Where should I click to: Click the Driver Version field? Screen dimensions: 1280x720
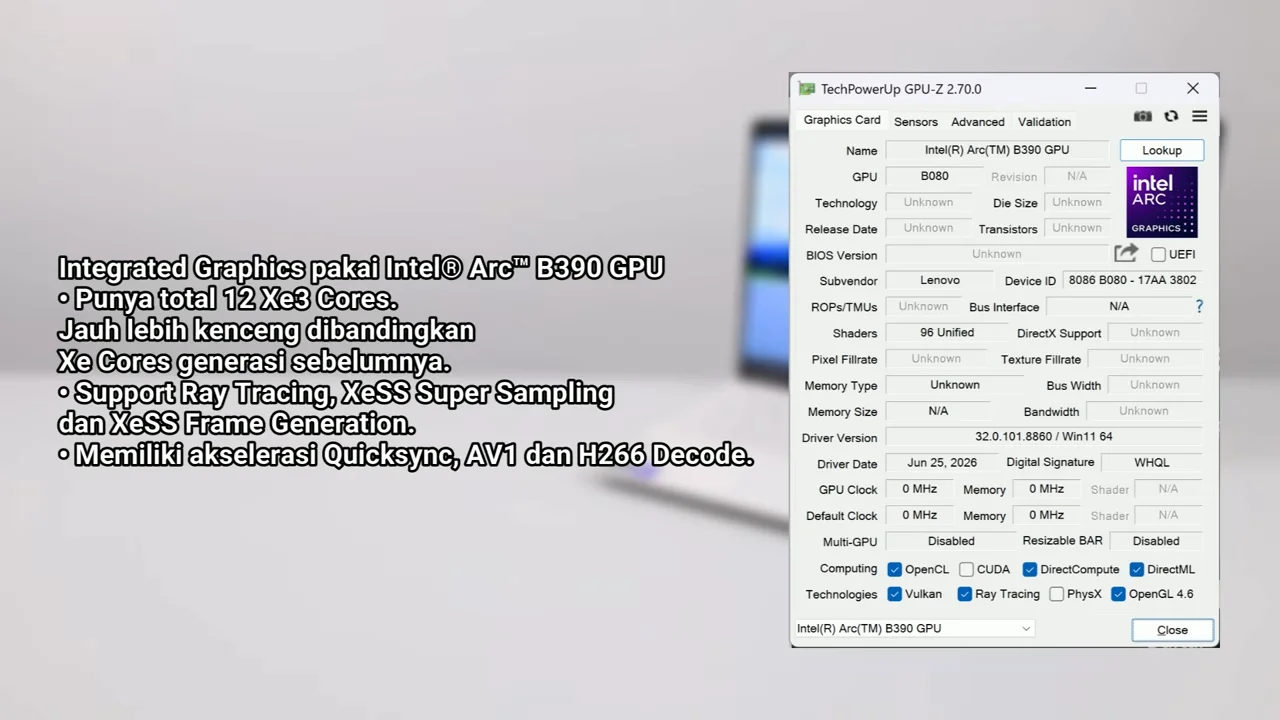click(x=1044, y=437)
